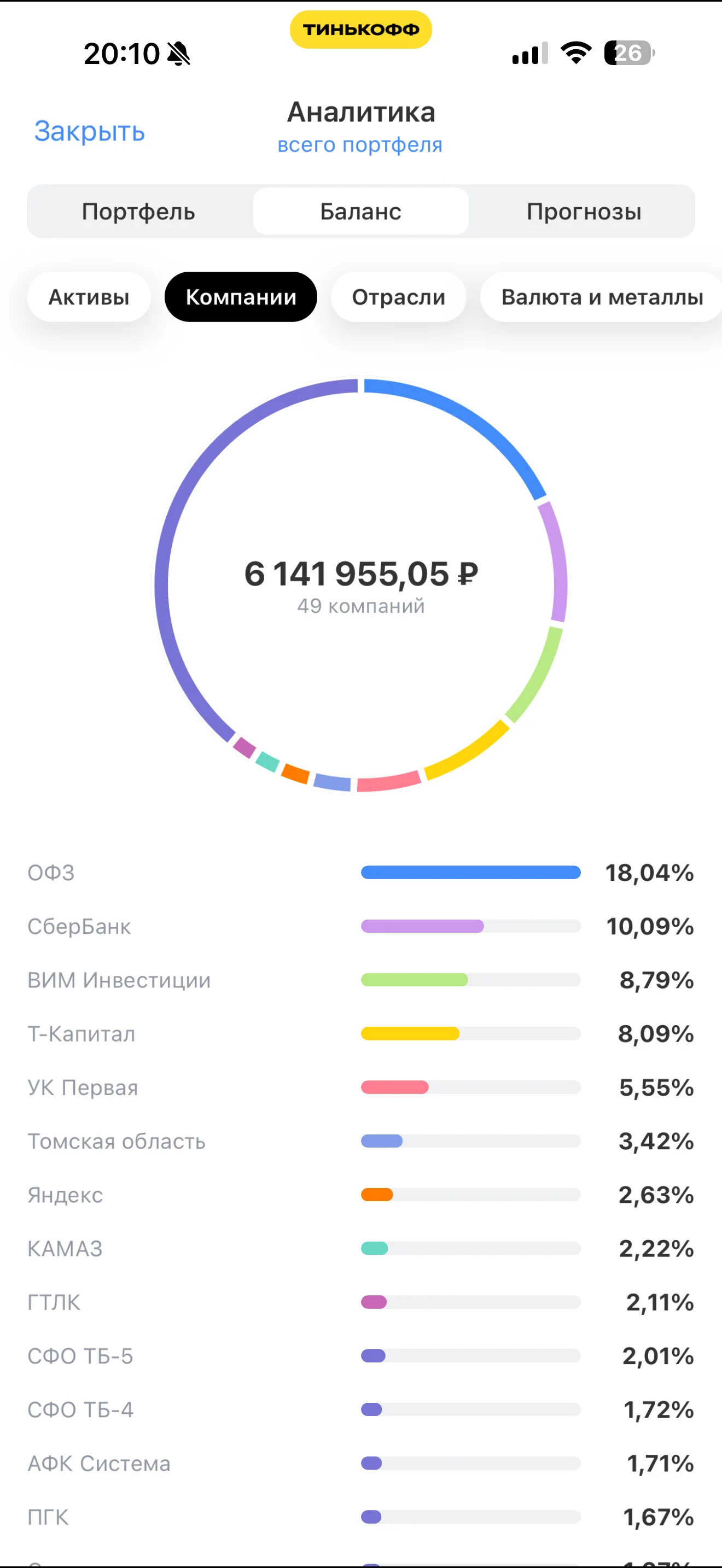Open the Яндекс 2,63% company row
Viewport: 722px width, 1568px height.
(361, 1195)
